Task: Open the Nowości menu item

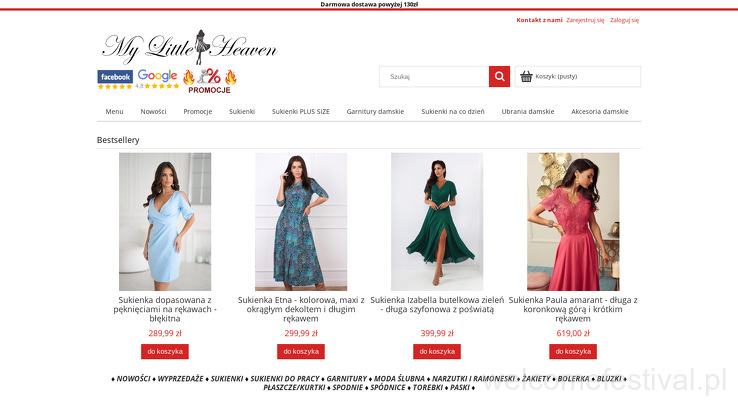Action: pos(153,112)
